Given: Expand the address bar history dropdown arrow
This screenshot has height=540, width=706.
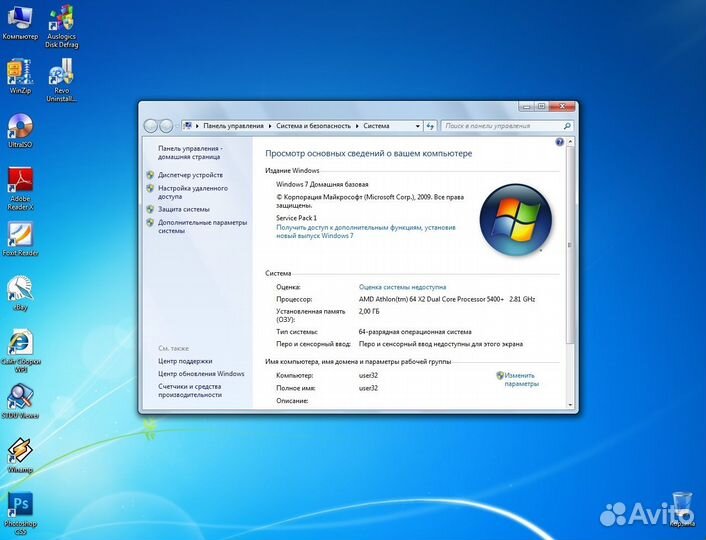Looking at the screenshot, I should 417,126.
